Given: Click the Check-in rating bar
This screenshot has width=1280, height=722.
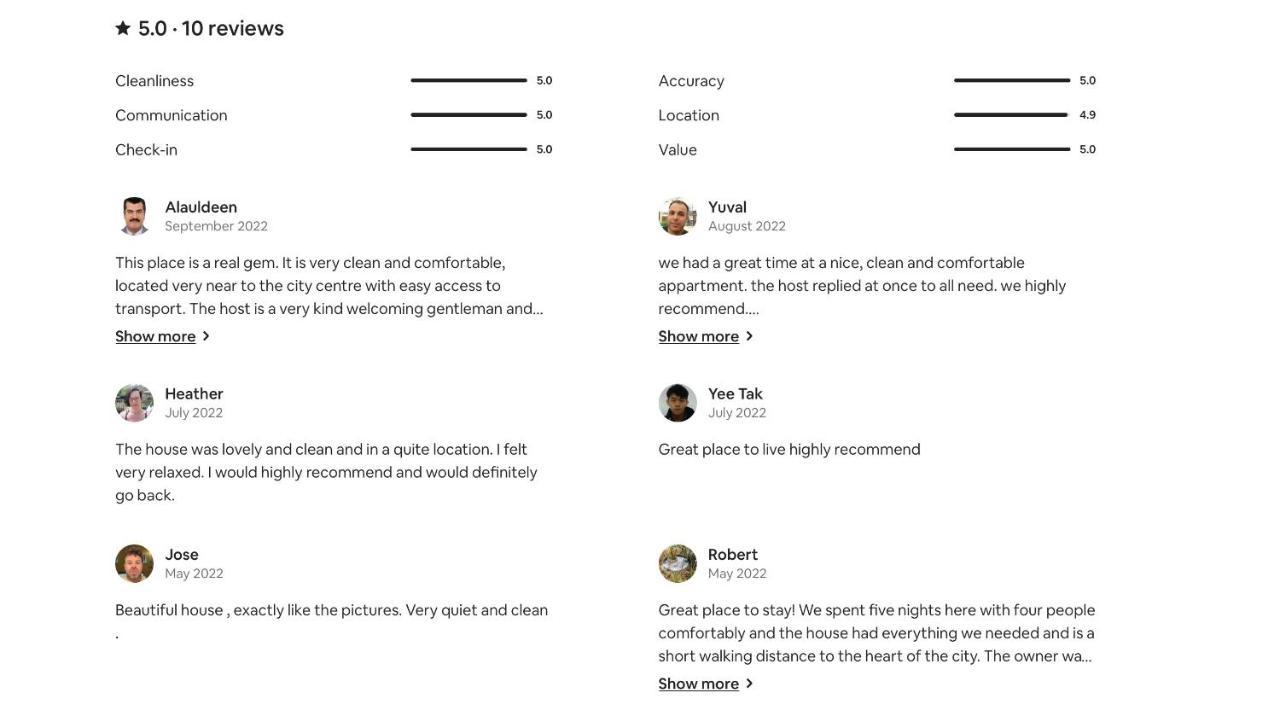Looking at the screenshot, I should tap(469, 149).
